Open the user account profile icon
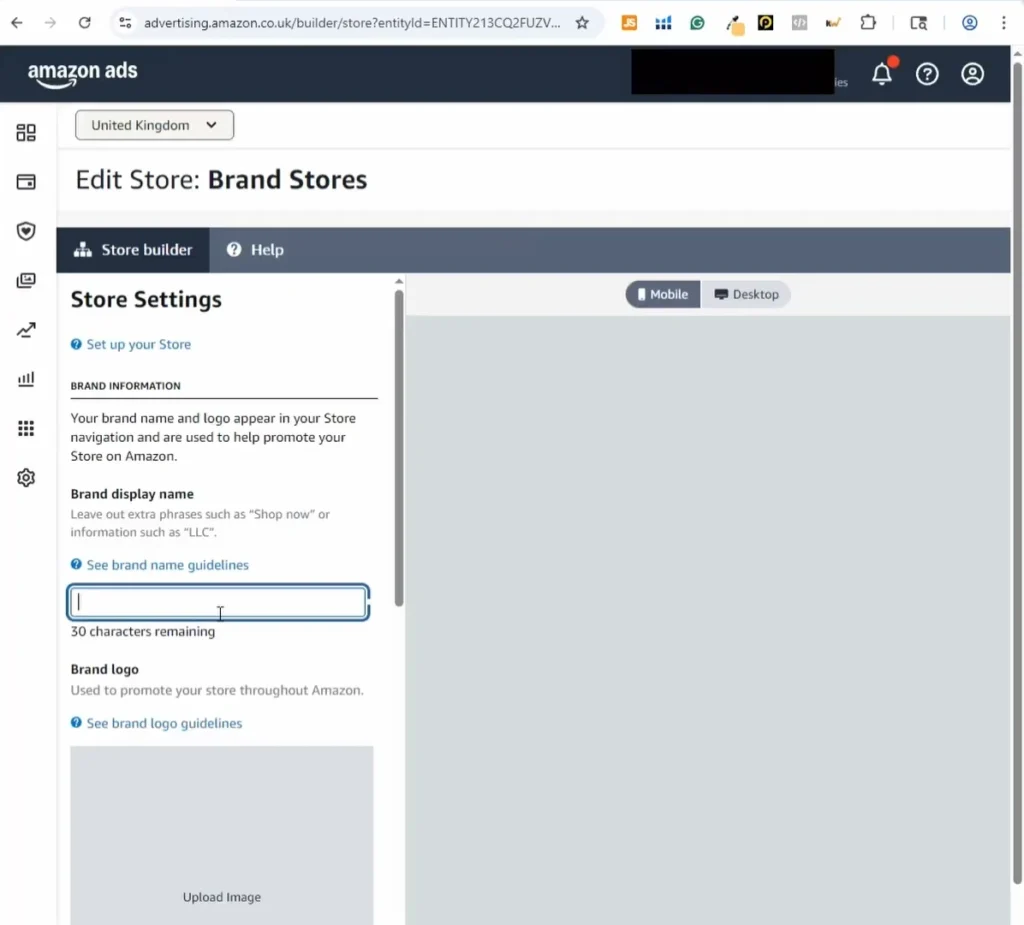Viewport: 1024px width, 925px height. pos(972,74)
